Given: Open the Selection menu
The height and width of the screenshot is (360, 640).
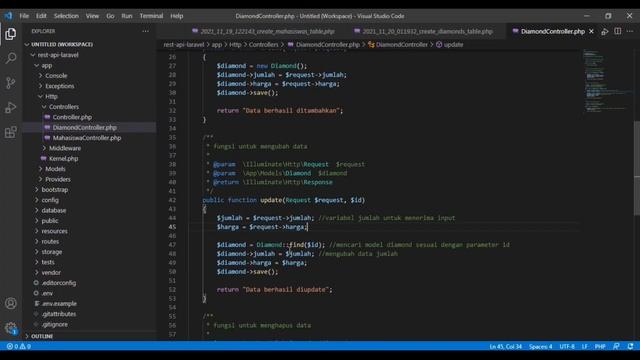Looking at the screenshot, I should (66, 16).
